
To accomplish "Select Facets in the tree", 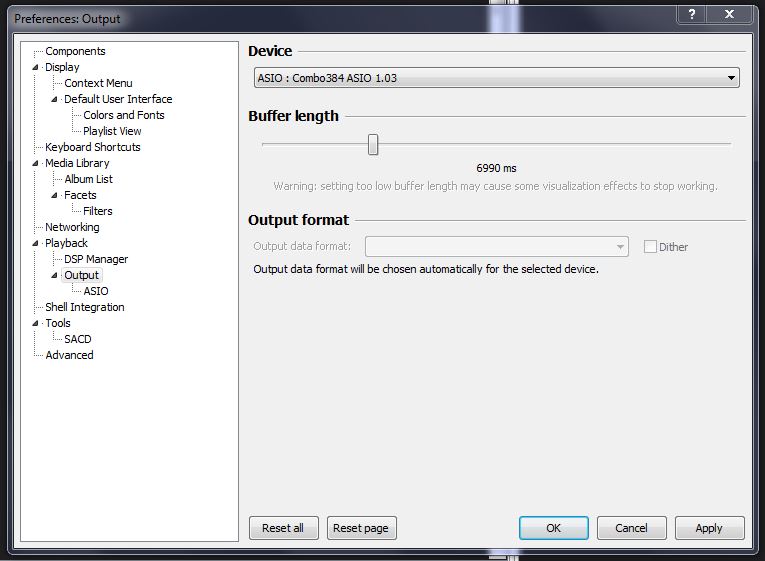I will point(80,196).
